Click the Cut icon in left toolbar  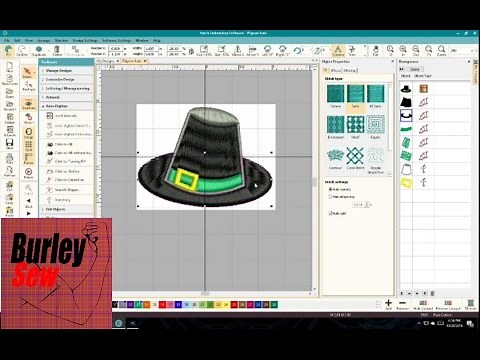click(x=9, y=186)
